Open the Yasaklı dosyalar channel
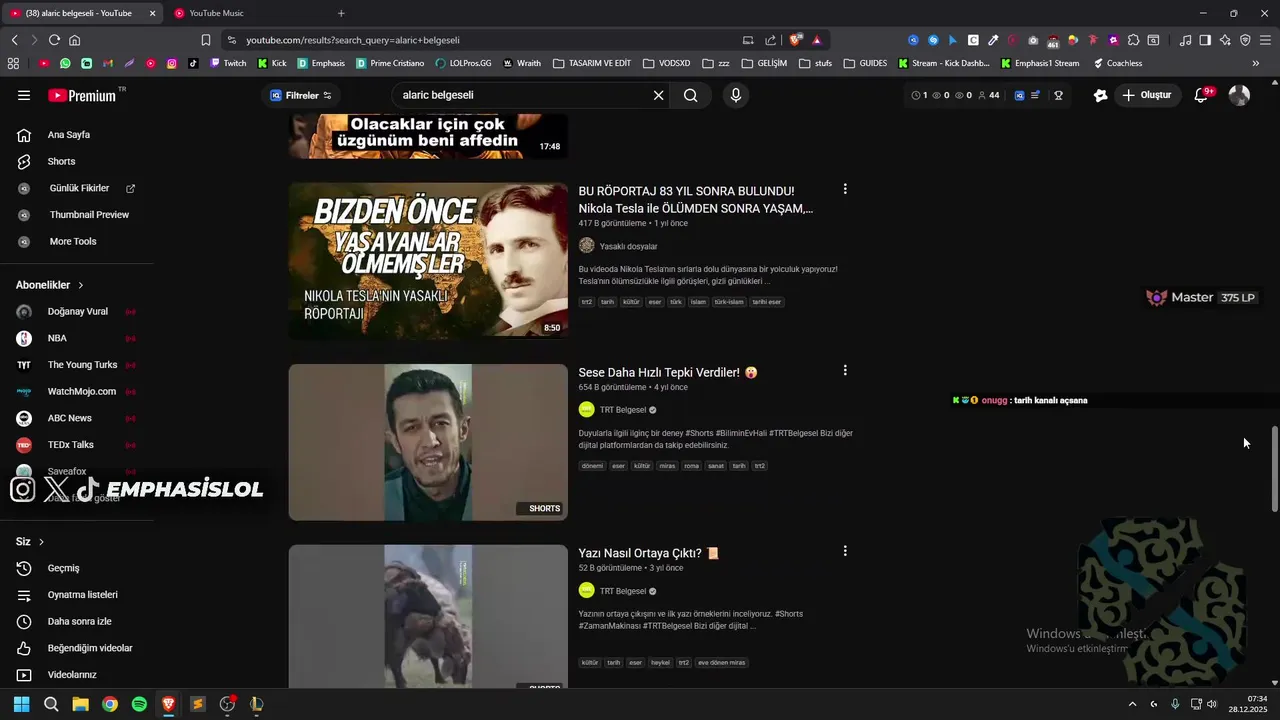1280x720 pixels. pos(628,246)
